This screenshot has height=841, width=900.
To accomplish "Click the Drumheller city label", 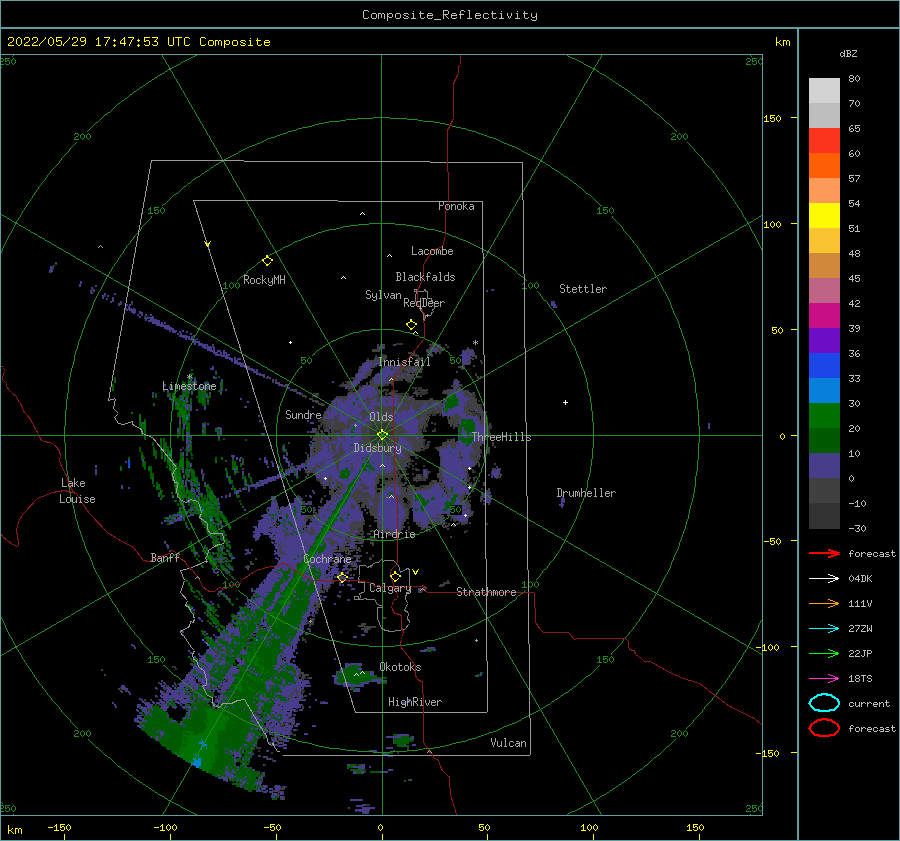I will pyautogui.click(x=586, y=493).
